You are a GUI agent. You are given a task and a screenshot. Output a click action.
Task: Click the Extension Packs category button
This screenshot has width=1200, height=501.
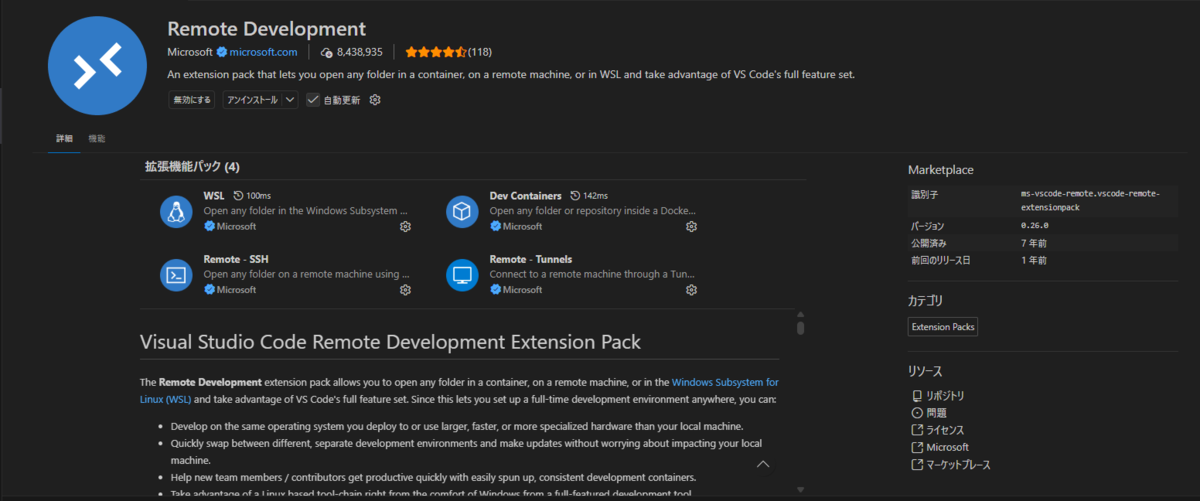943,327
